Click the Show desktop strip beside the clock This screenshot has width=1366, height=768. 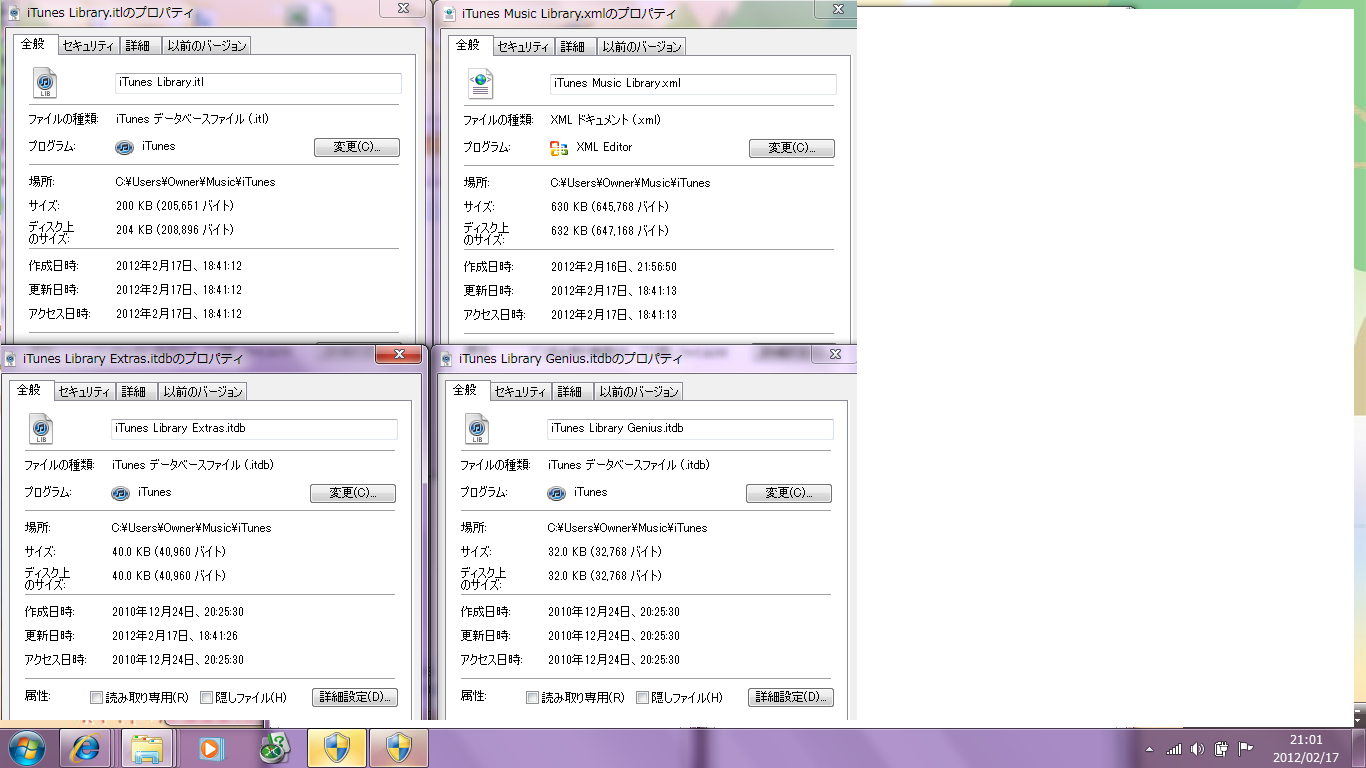(1358, 748)
